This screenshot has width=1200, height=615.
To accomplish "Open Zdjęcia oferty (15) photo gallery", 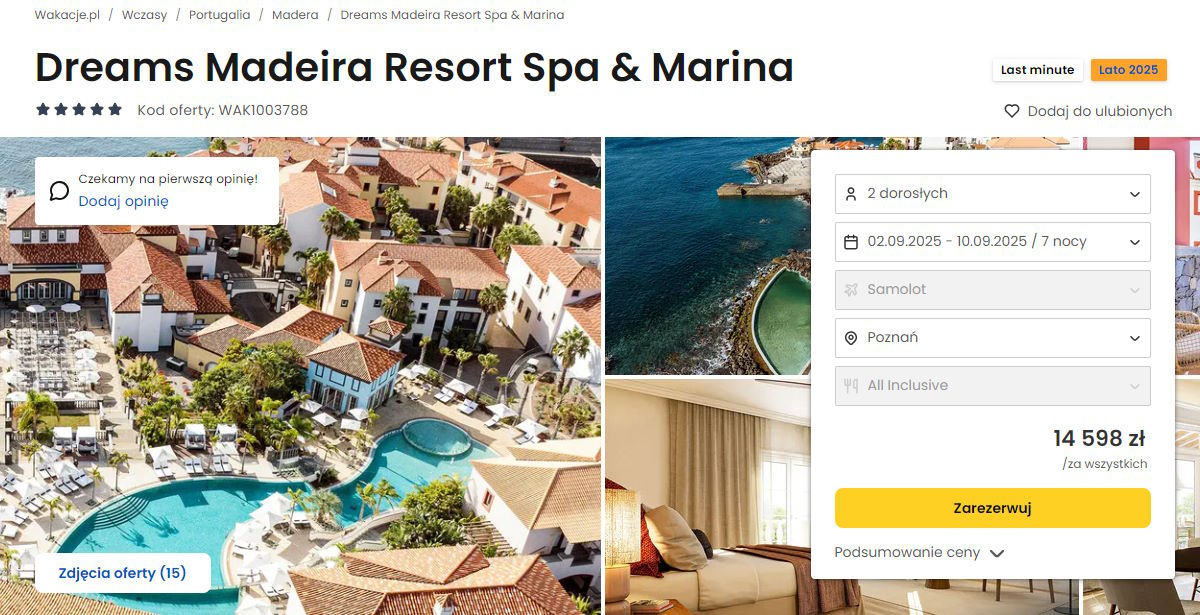I will (123, 574).
